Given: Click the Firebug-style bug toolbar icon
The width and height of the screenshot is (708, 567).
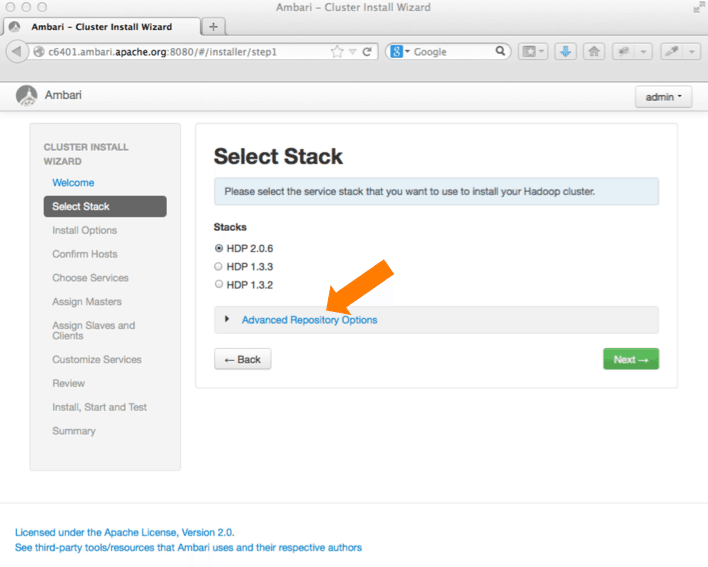Looking at the screenshot, I should click(x=624, y=51).
